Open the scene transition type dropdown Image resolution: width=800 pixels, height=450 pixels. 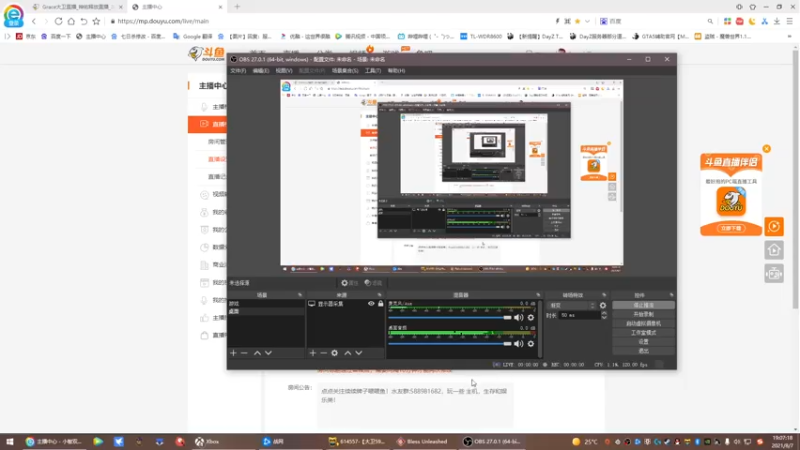click(572, 306)
